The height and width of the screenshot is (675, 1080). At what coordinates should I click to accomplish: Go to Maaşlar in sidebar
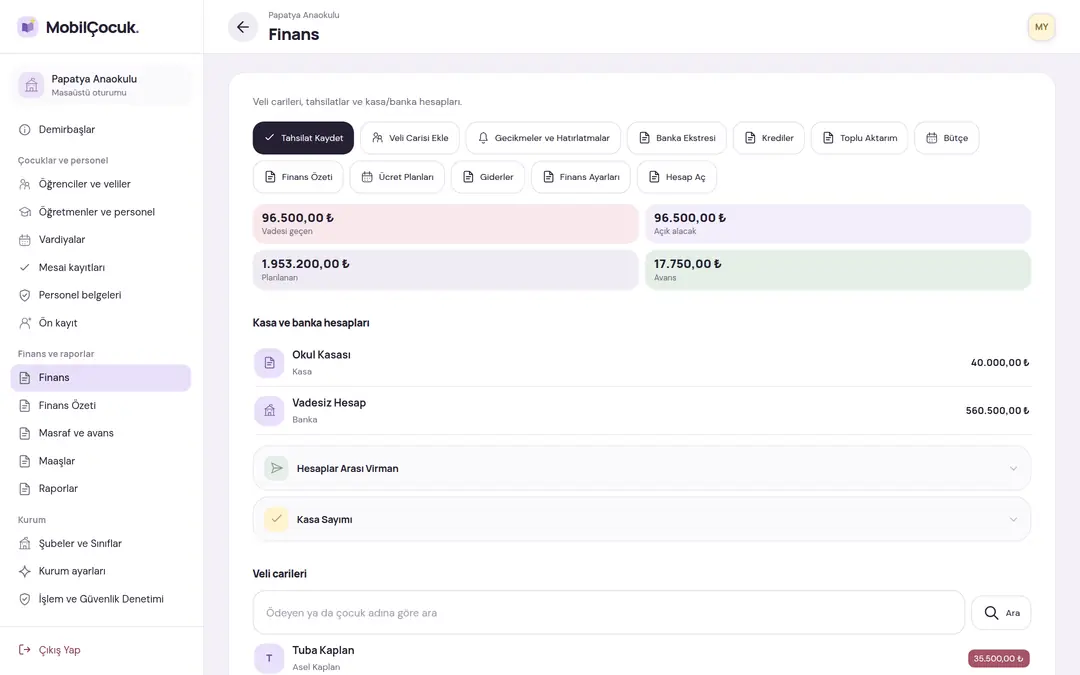click(101, 461)
